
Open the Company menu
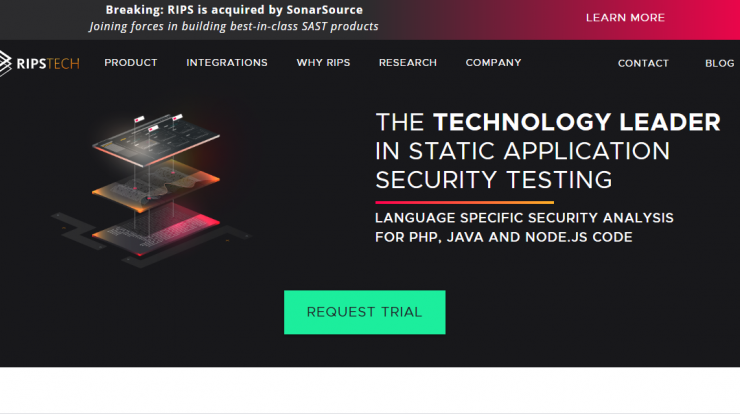tap(494, 63)
